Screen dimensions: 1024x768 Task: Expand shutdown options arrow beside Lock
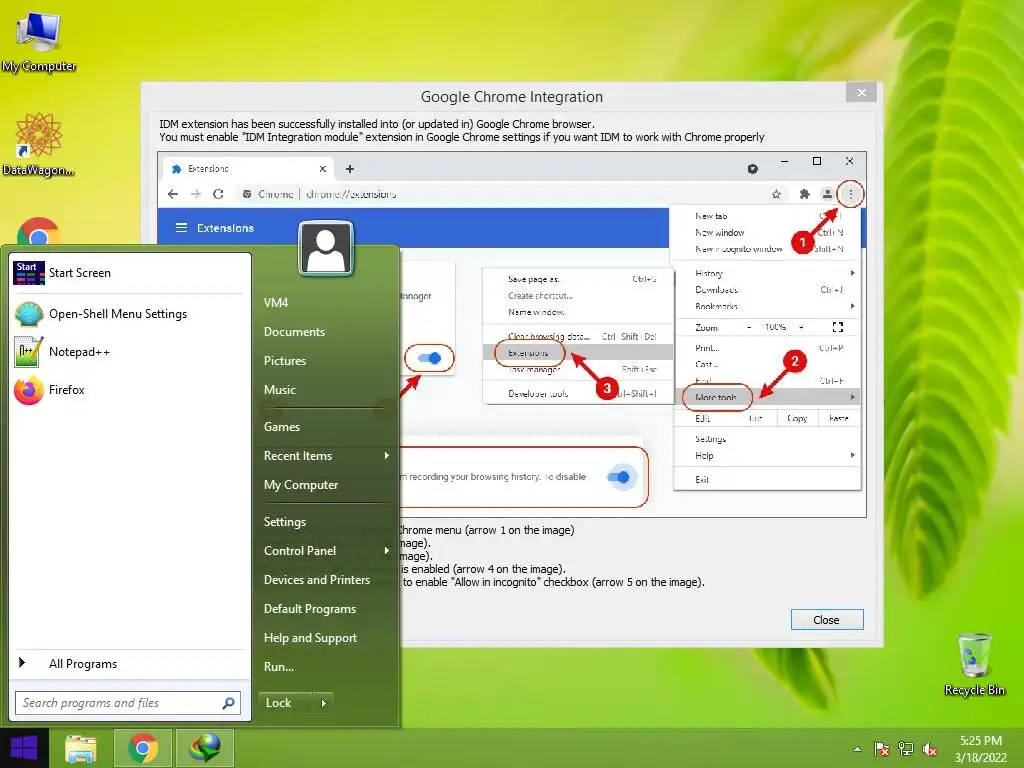pyautogui.click(x=323, y=703)
